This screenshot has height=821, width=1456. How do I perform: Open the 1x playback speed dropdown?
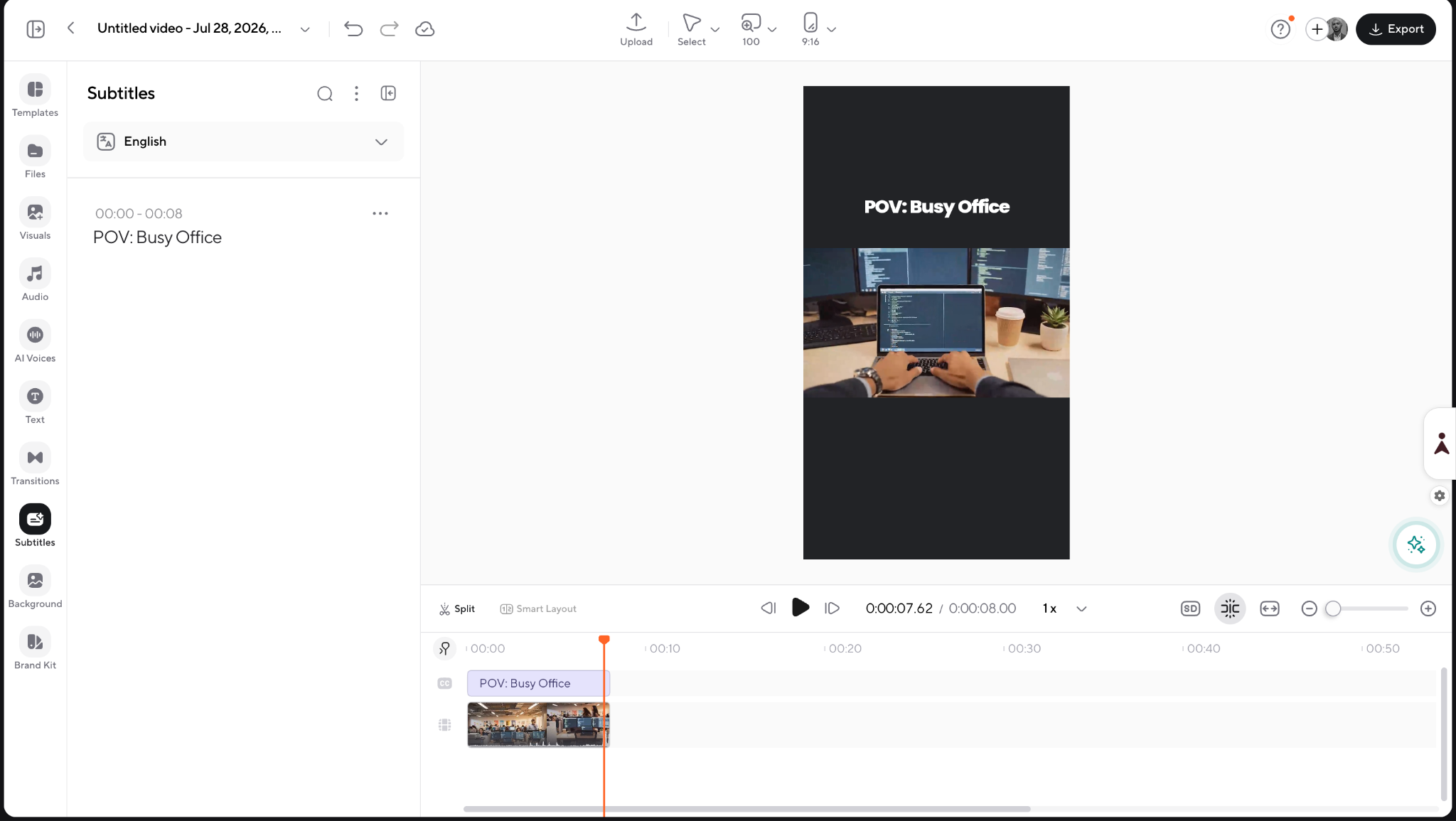tap(1064, 608)
